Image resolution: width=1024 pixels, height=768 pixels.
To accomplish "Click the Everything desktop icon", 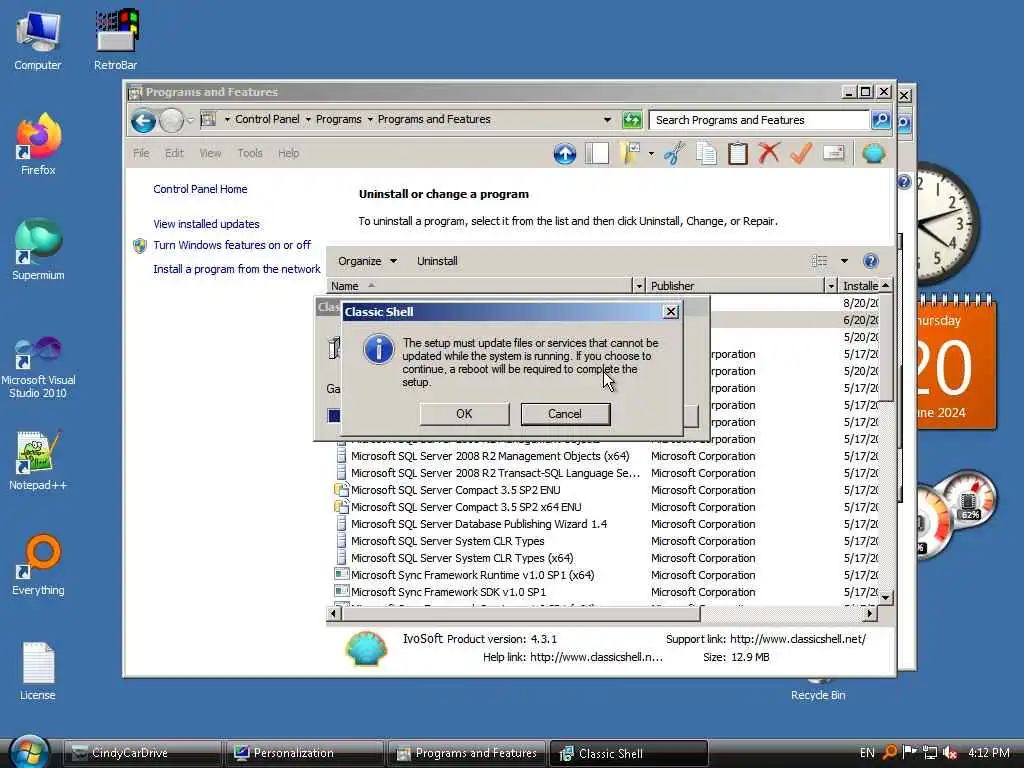I will [38, 566].
